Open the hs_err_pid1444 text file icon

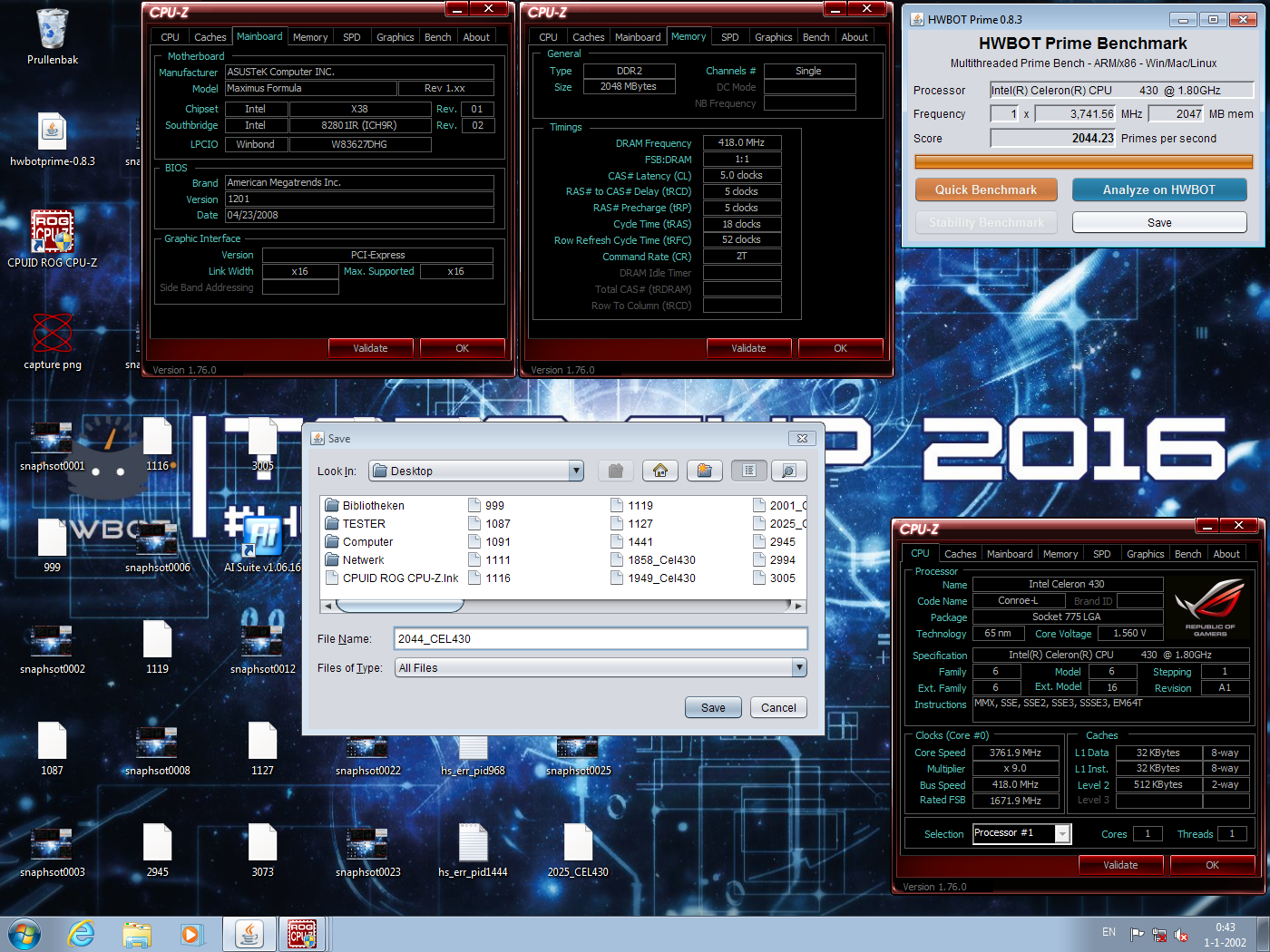(473, 850)
